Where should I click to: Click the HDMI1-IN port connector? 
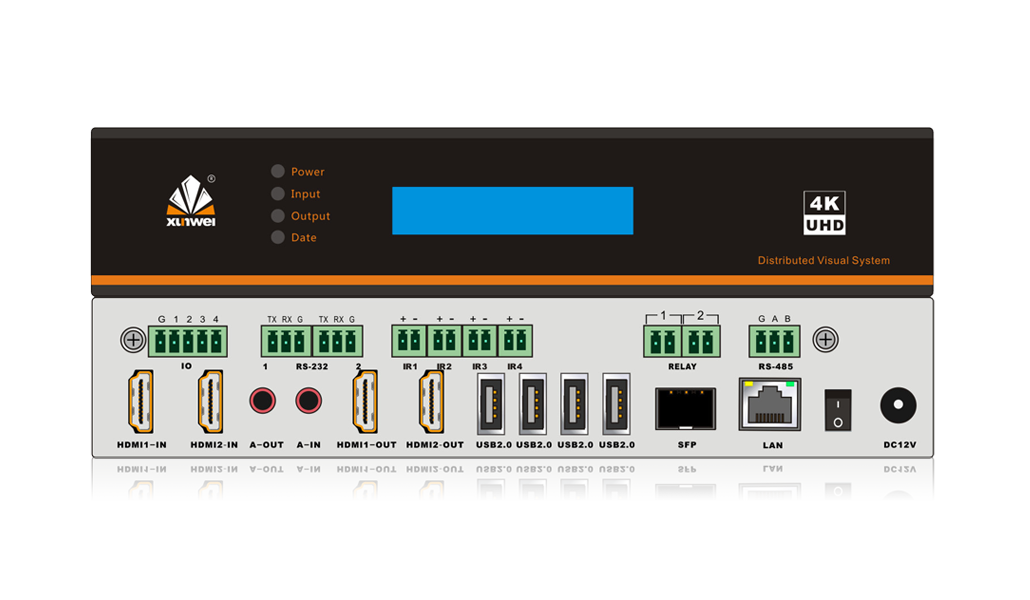pyautogui.click(x=140, y=402)
